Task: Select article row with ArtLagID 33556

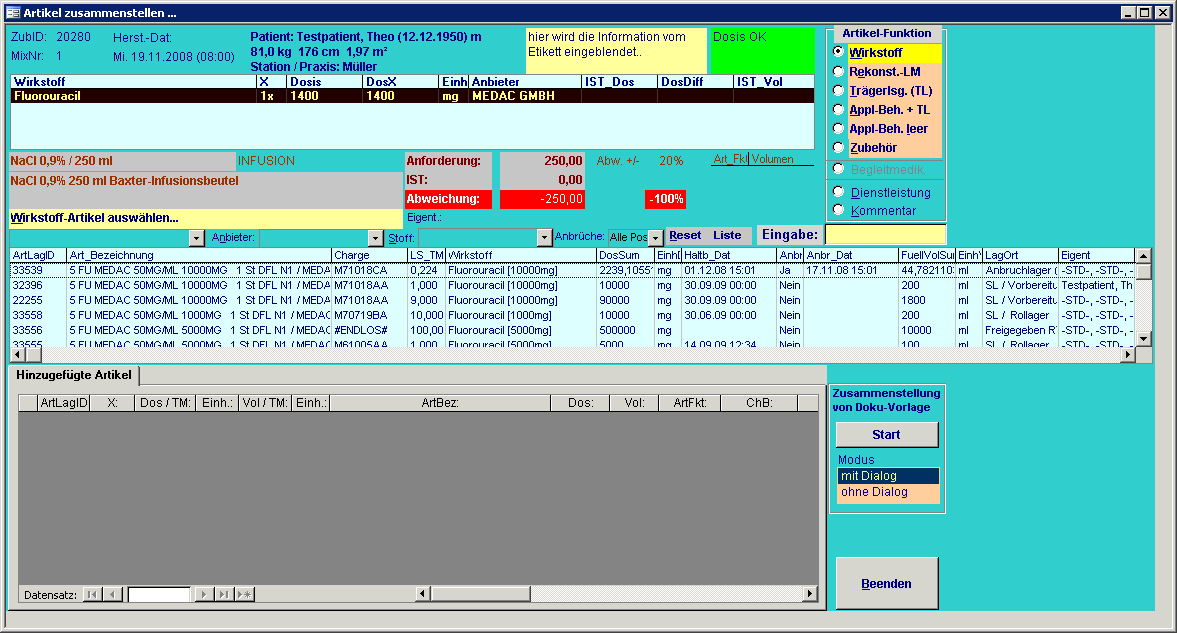Action: pyautogui.click(x=572, y=330)
